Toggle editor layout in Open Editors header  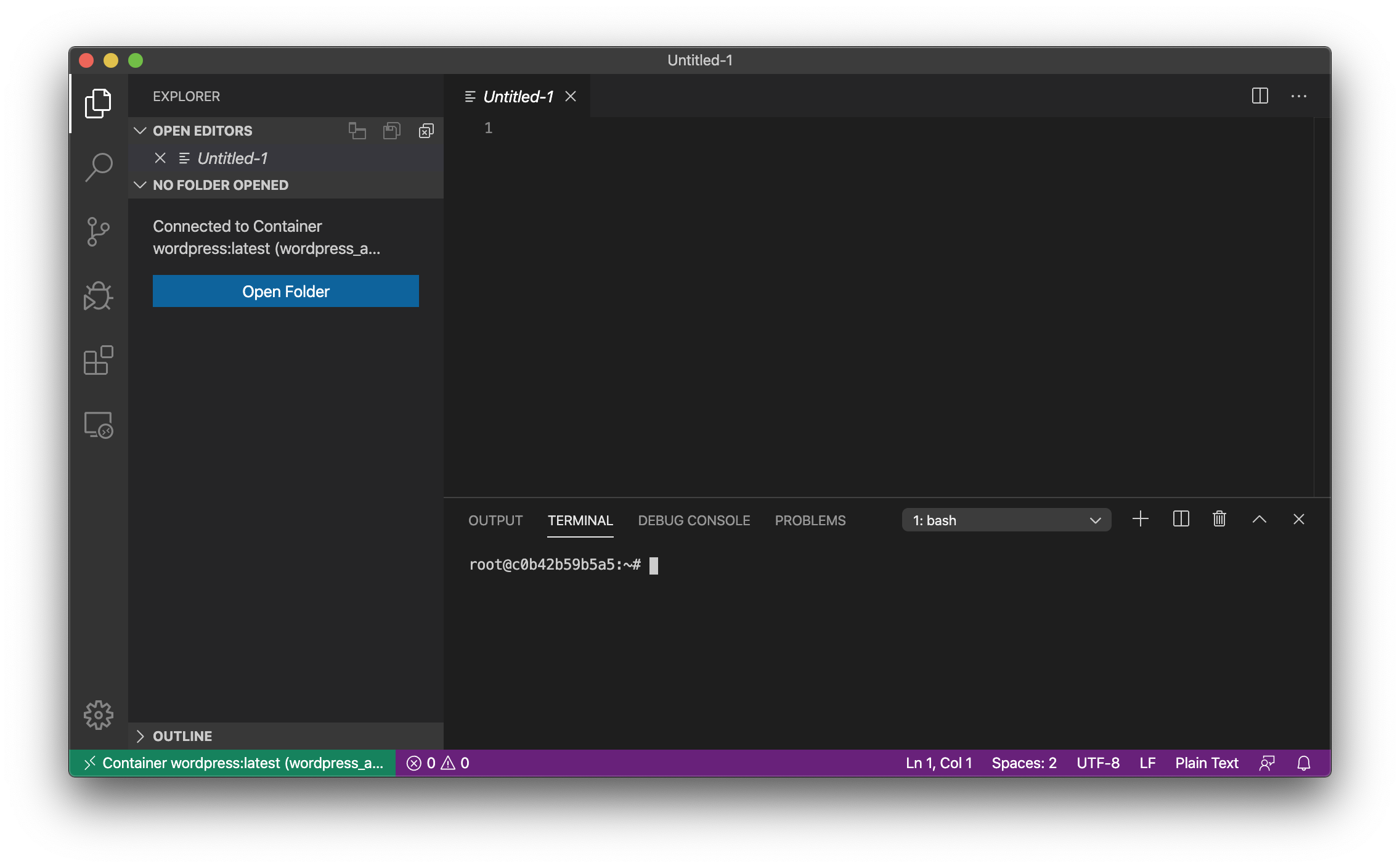pos(357,131)
